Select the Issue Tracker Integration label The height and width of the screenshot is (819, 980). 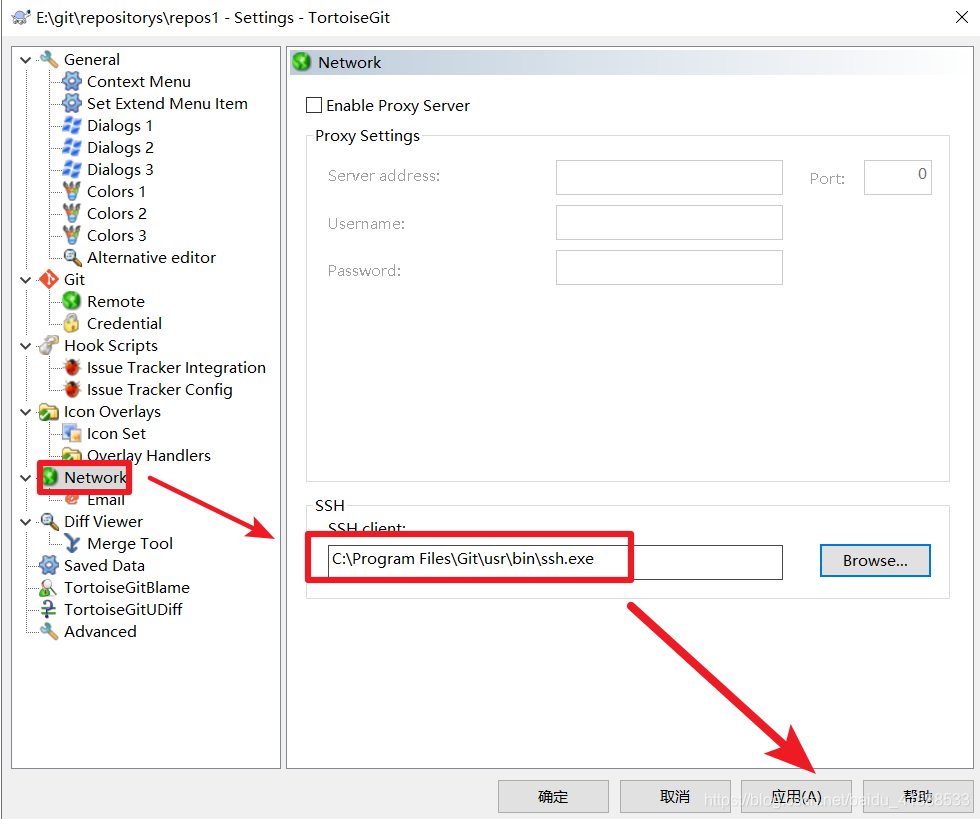pyautogui.click(x=176, y=368)
